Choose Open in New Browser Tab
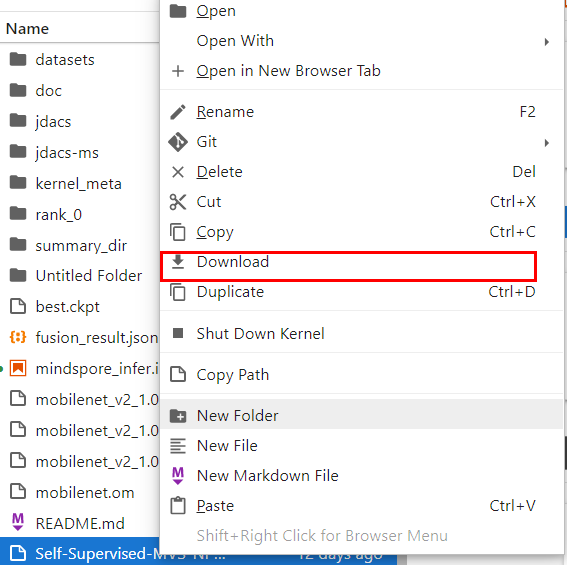The image size is (567, 565). click(x=288, y=71)
